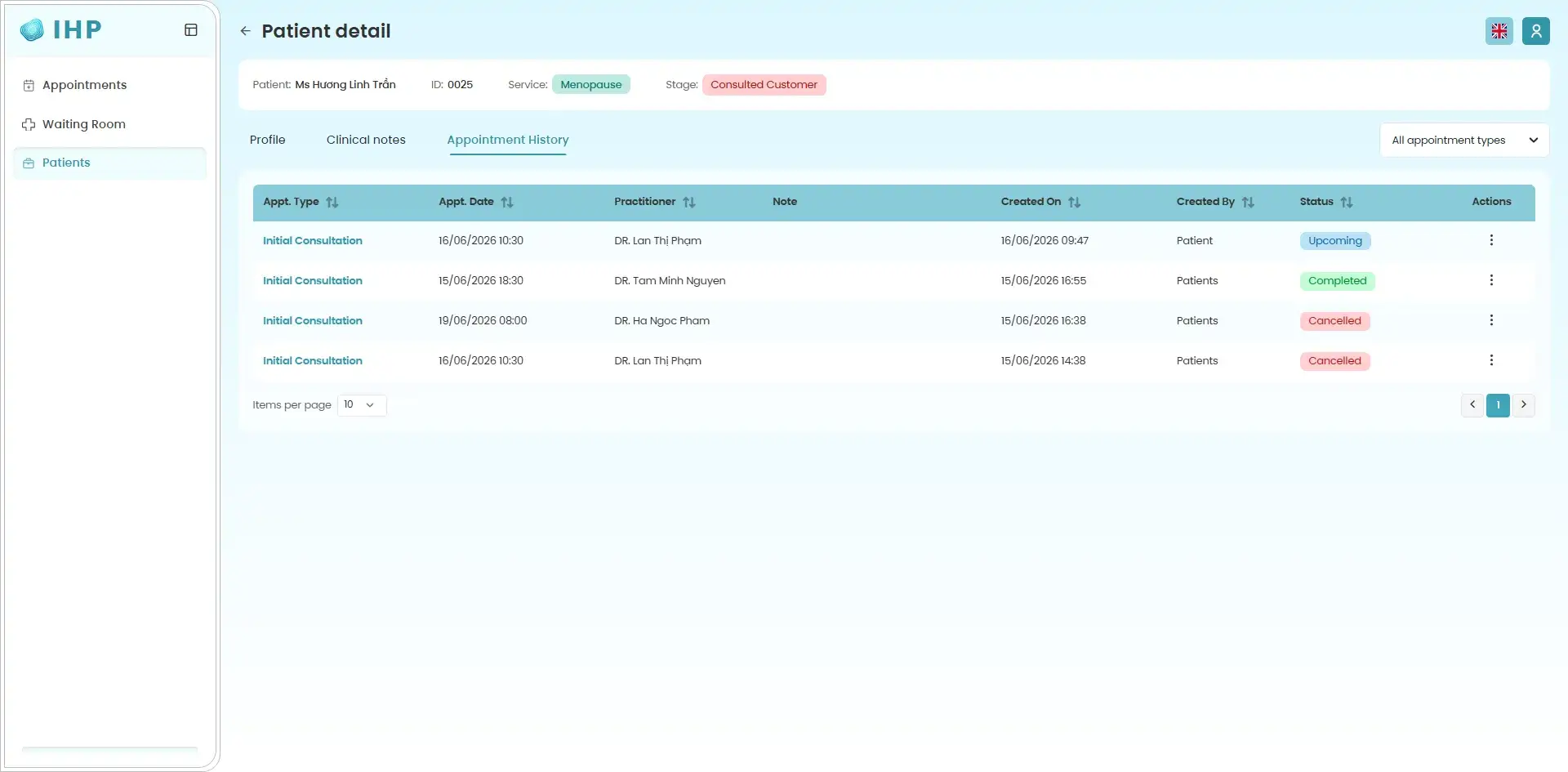Open Initial Consultation dated 19/06/2026
Image resolution: width=1568 pixels, height=772 pixels.
(x=313, y=320)
